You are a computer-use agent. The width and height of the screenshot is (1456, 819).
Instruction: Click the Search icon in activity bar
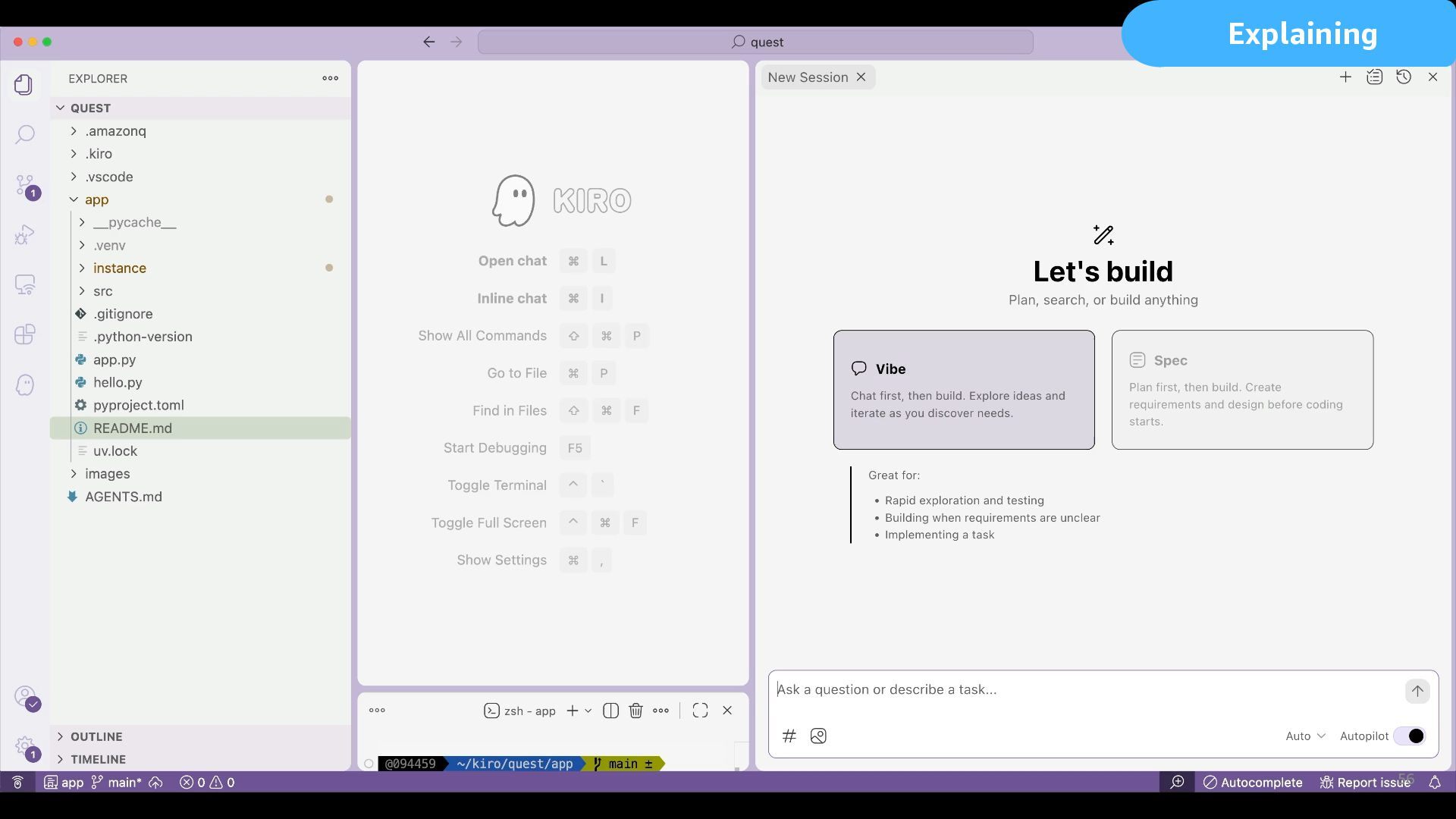[24, 135]
